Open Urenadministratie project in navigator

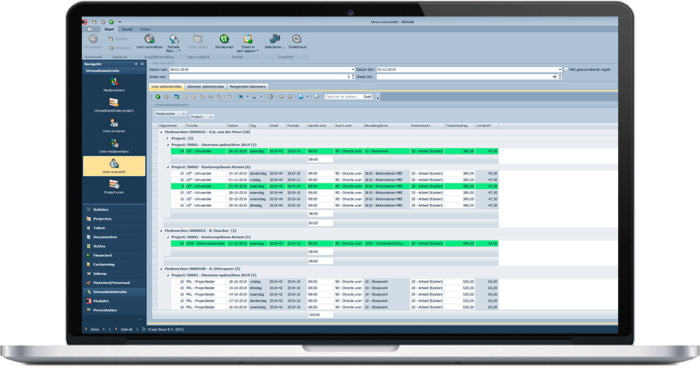click(x=114, y=105)
